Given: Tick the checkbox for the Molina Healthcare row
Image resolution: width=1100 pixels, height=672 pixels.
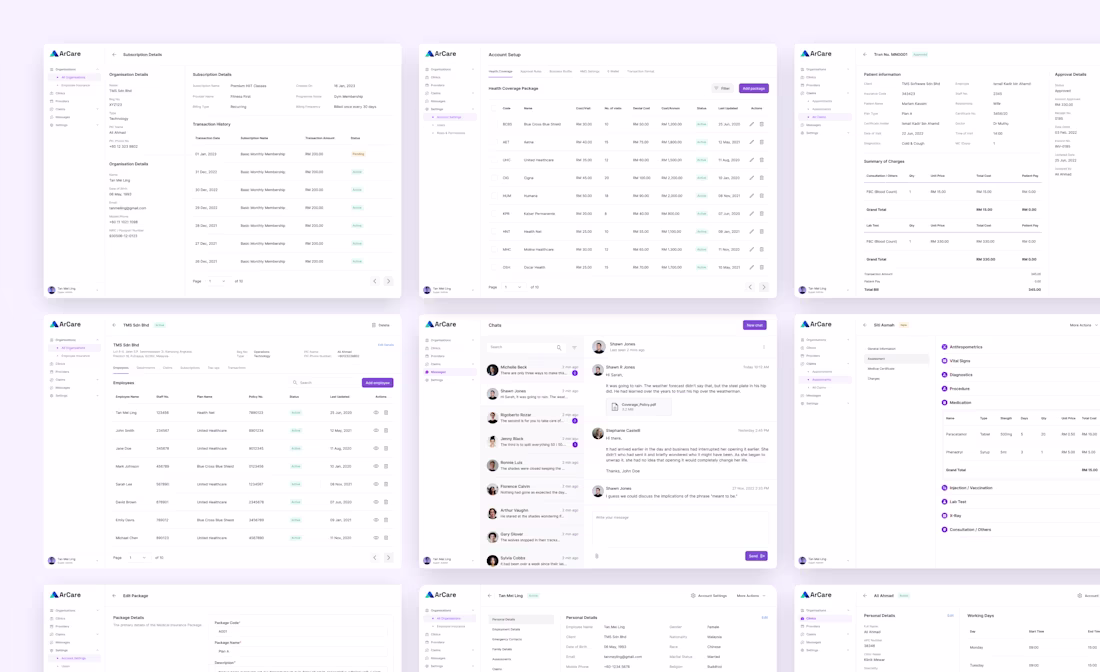Looking at the screenshot, I should pyautogui.click(x=494, y=249).
